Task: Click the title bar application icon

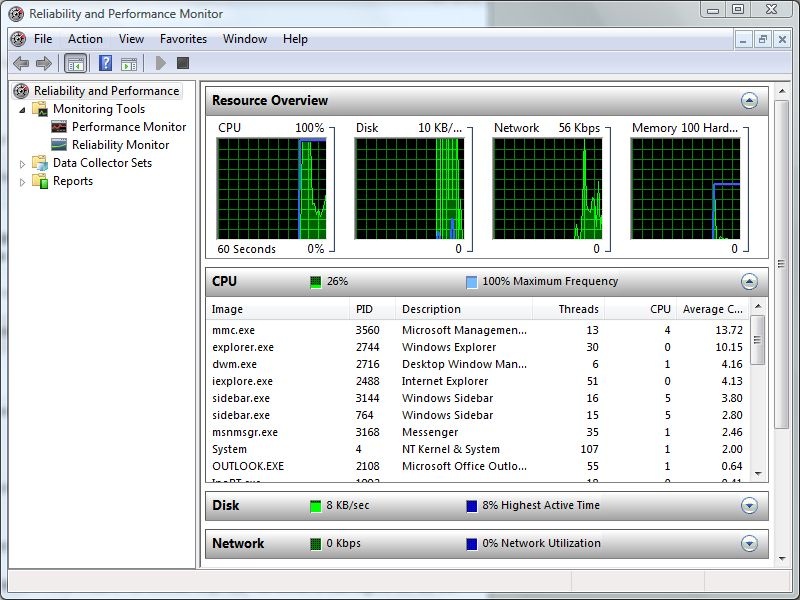Action: pyautogui.click(x=16, y=14)
